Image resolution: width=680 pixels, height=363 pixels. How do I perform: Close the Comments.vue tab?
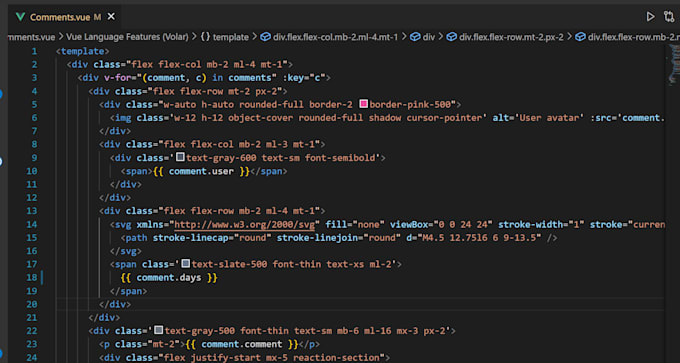[x=111, y=17]
